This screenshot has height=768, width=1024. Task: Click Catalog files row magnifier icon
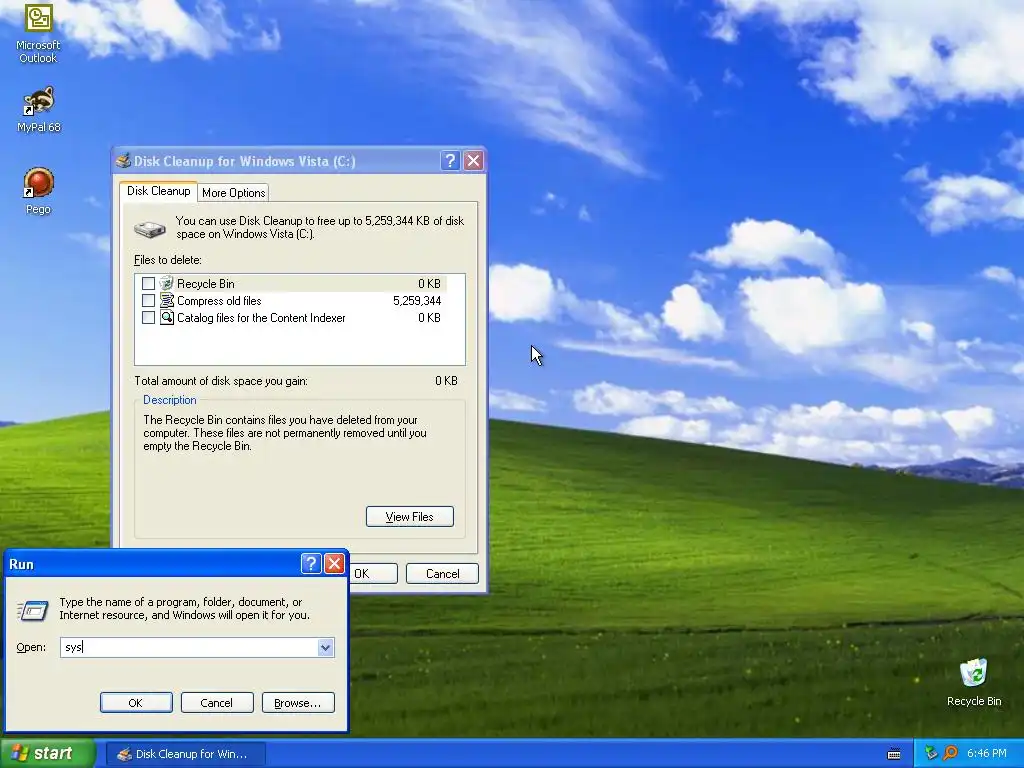coord(167,317)
